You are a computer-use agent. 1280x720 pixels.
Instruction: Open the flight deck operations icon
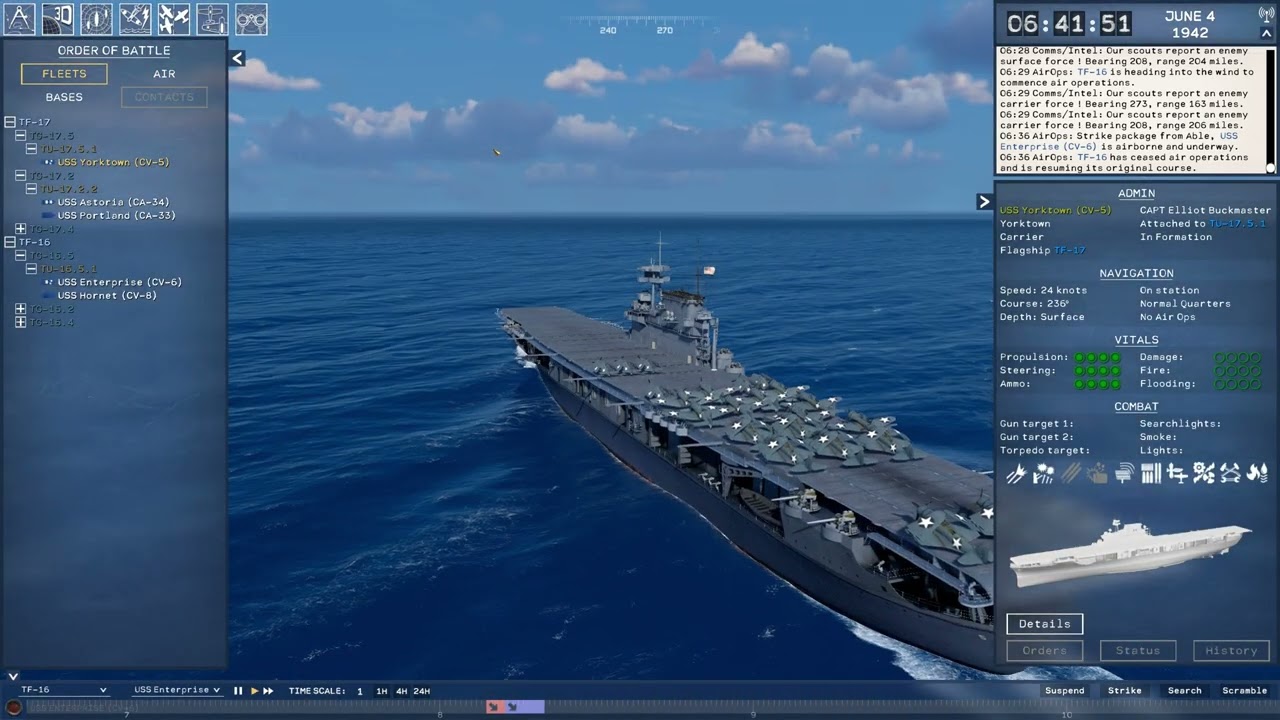(213, 18)
